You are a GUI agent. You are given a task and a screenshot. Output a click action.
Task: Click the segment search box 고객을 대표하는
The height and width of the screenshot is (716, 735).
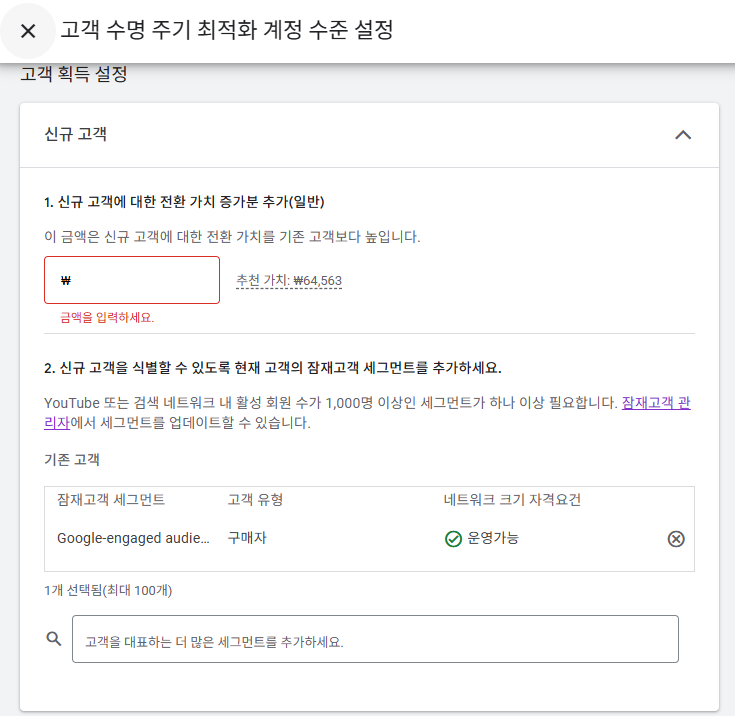tap(375, 639)
